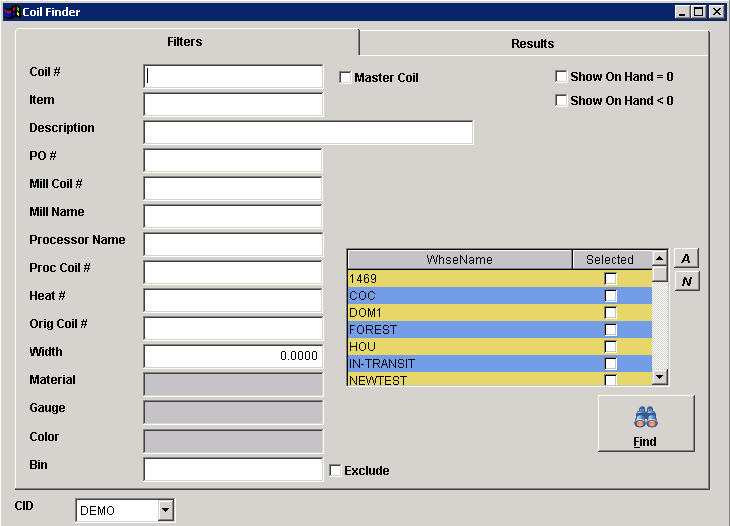Click the Coil Finder title bar icon

pyautogui.click(x=13, y=12)
